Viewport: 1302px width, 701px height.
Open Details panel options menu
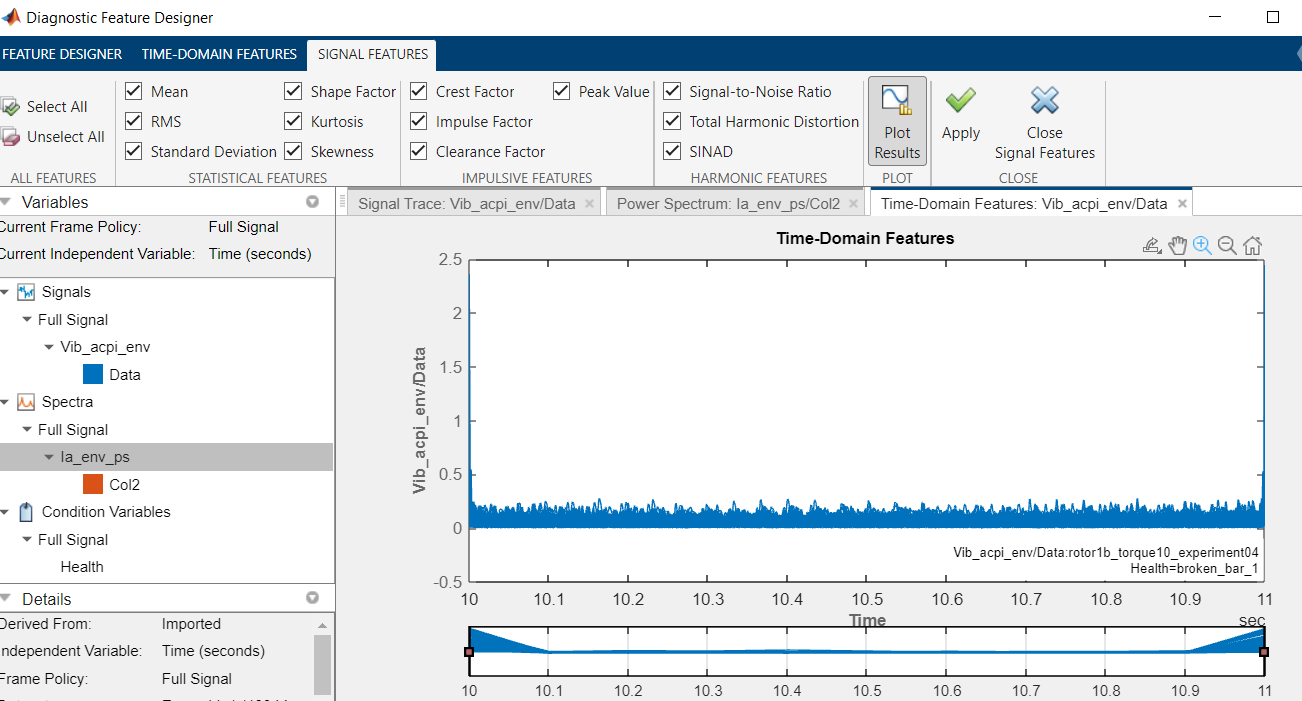coord(313,598)
